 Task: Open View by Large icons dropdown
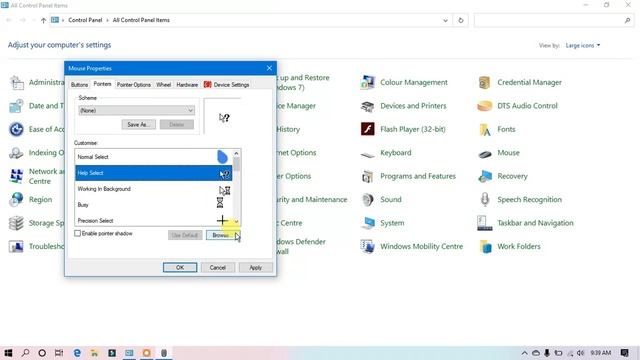coord(582,45)
